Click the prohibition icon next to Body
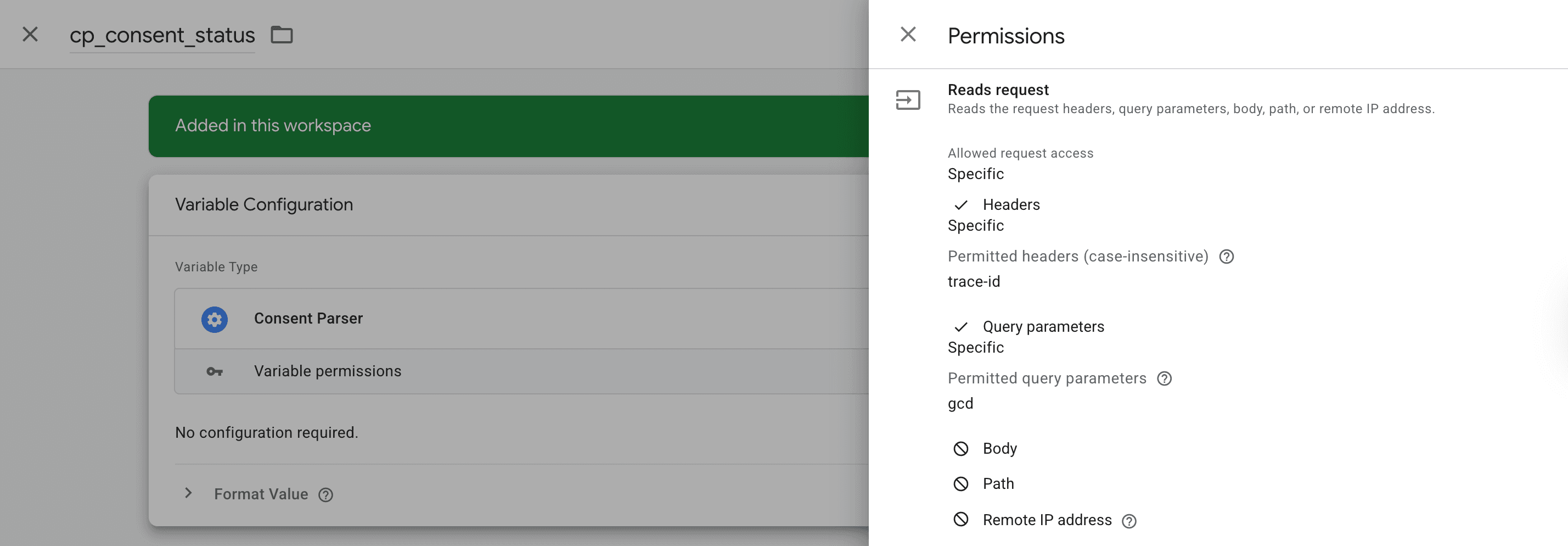The image size is (1568, 546). pyautogui.click(x=961, y=448)
